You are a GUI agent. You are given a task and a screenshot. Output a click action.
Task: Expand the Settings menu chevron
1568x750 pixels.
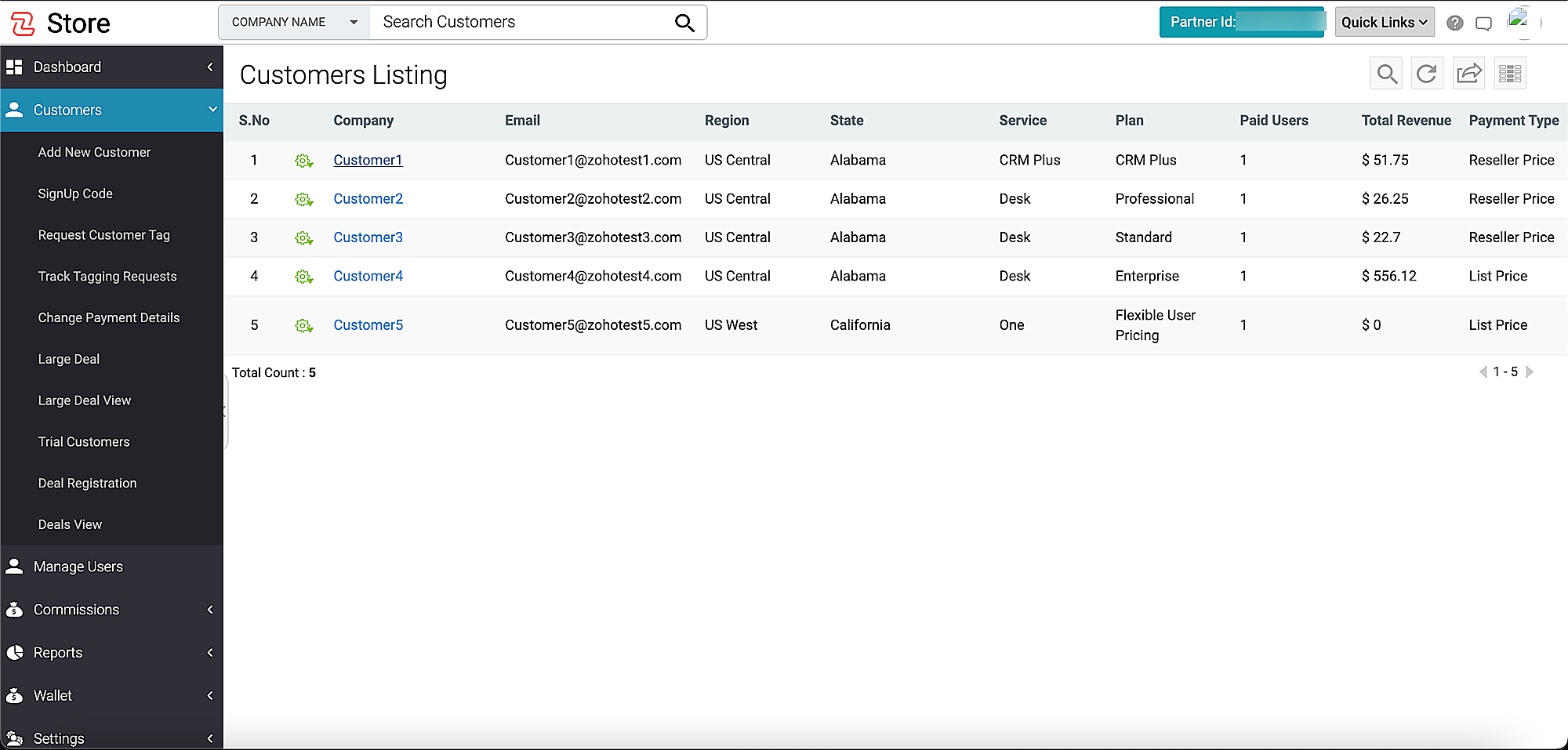tap(210, 738)
